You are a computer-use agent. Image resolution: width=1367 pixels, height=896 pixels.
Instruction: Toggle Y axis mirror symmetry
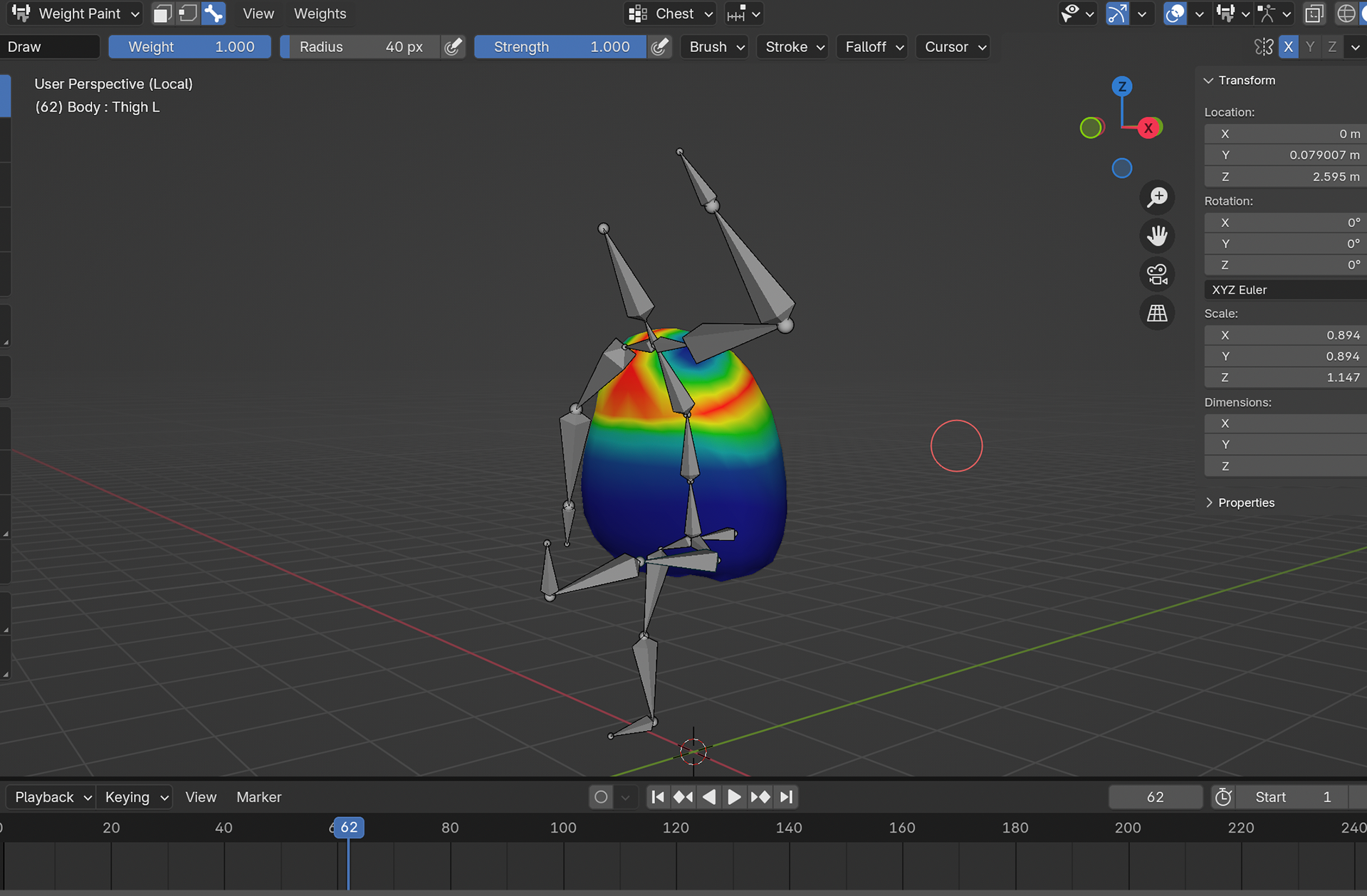pos(1310,47)
